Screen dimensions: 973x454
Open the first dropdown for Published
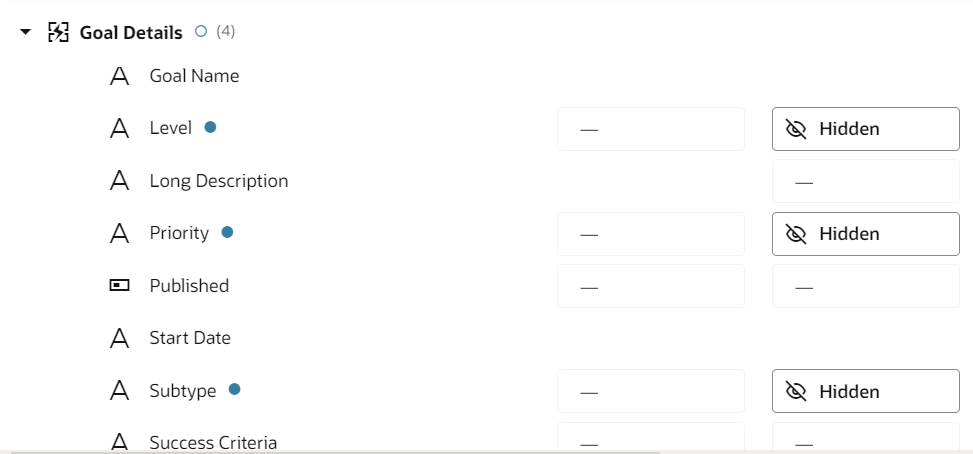tap(651, 286)
